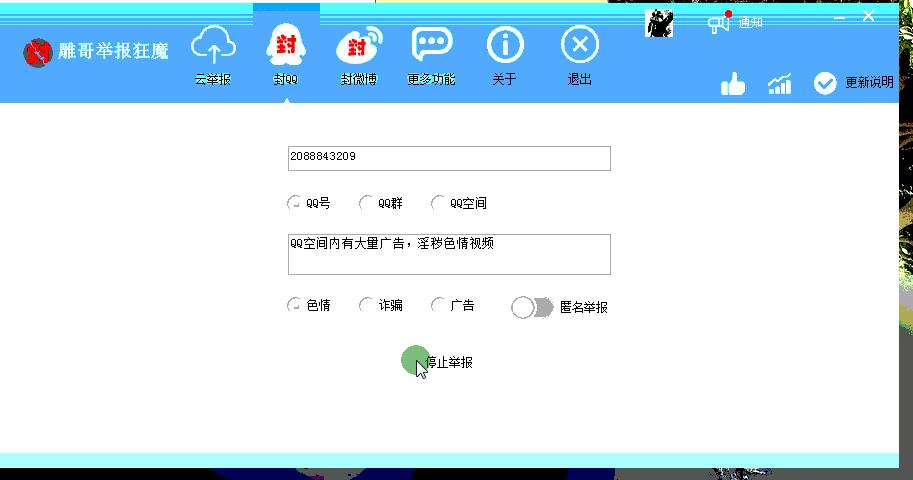Click the user avatar thumbnail
The width and height of the screenshot is (913, 480).
click(659, 23)
